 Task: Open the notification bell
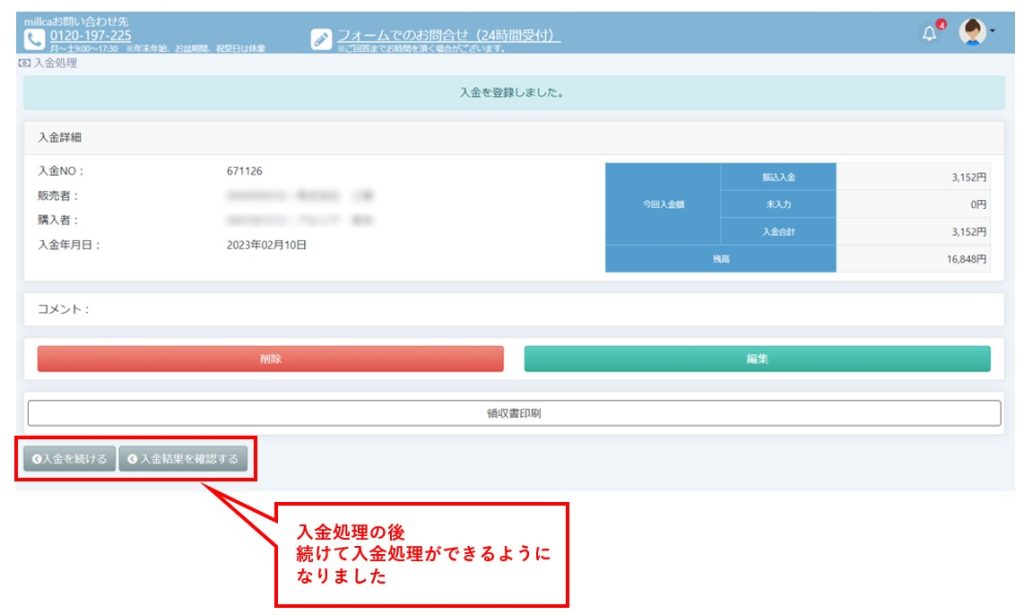click(x=930, y=33)
